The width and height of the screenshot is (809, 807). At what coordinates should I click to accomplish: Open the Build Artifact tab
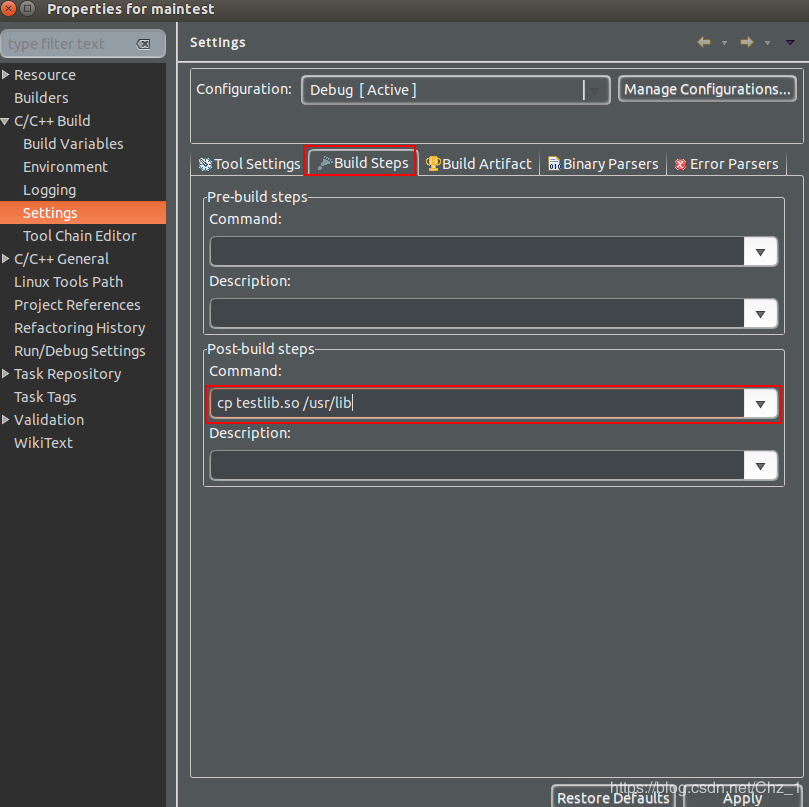478,164
